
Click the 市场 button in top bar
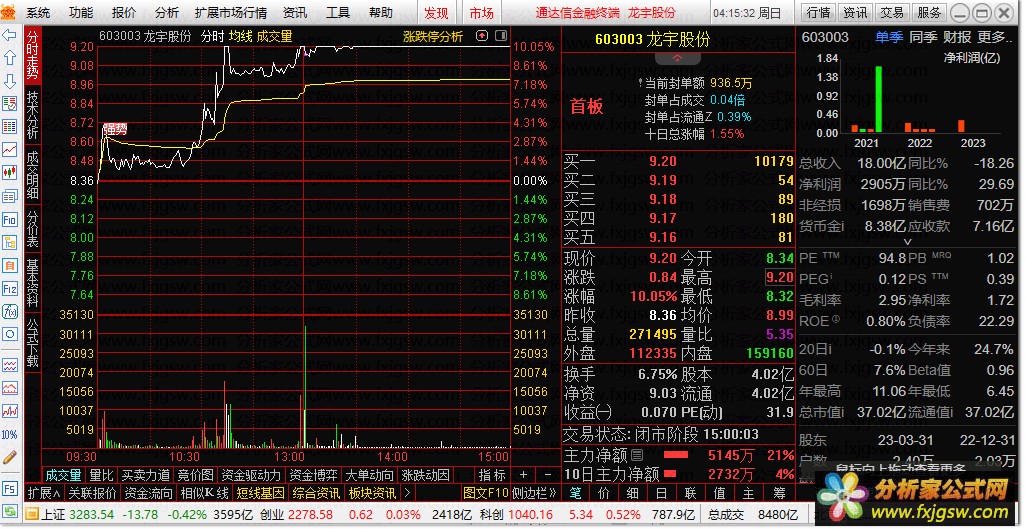(482, 13)
